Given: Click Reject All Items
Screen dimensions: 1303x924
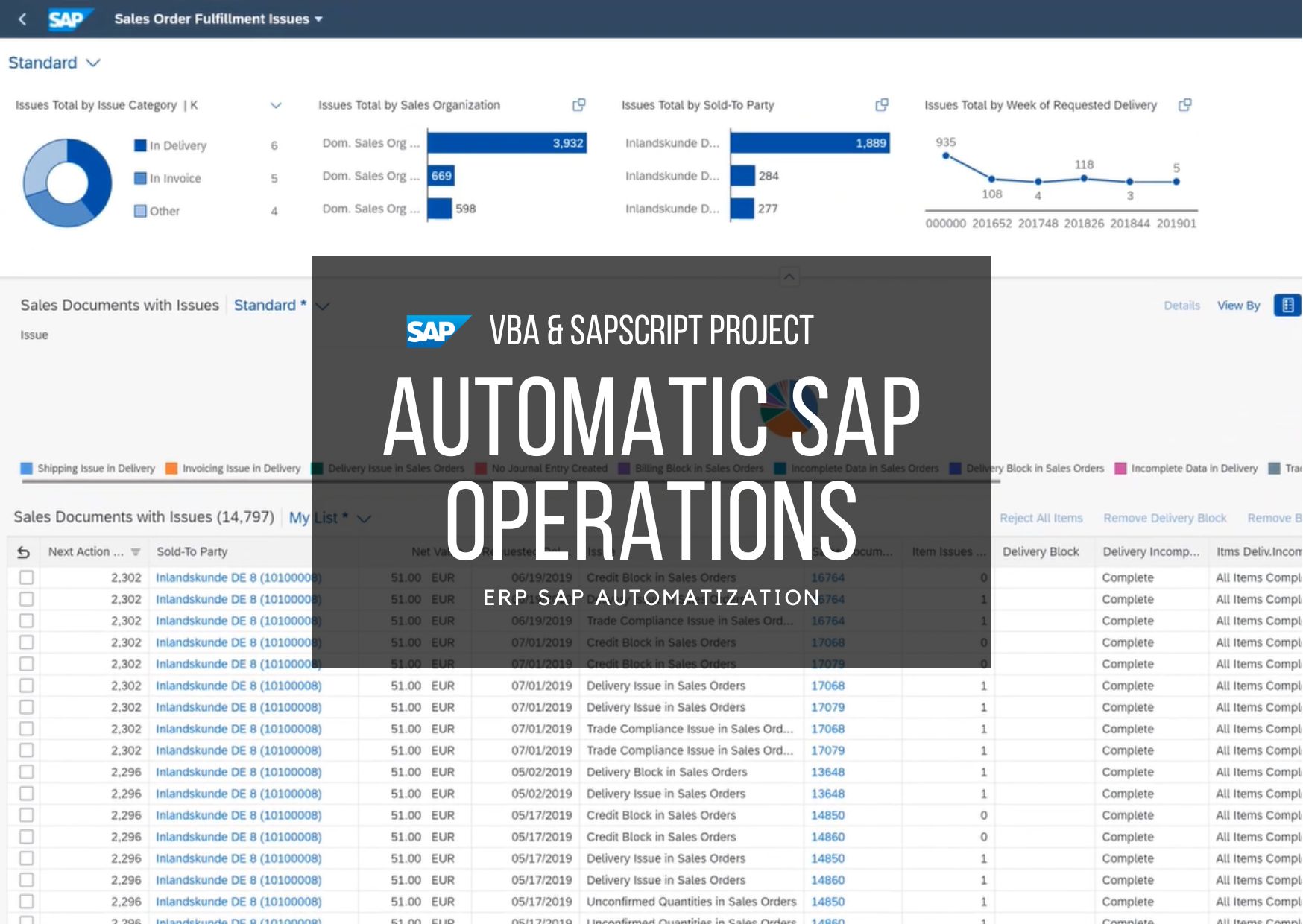Looking at the screenshot, I should click(x=1041, y=518).
